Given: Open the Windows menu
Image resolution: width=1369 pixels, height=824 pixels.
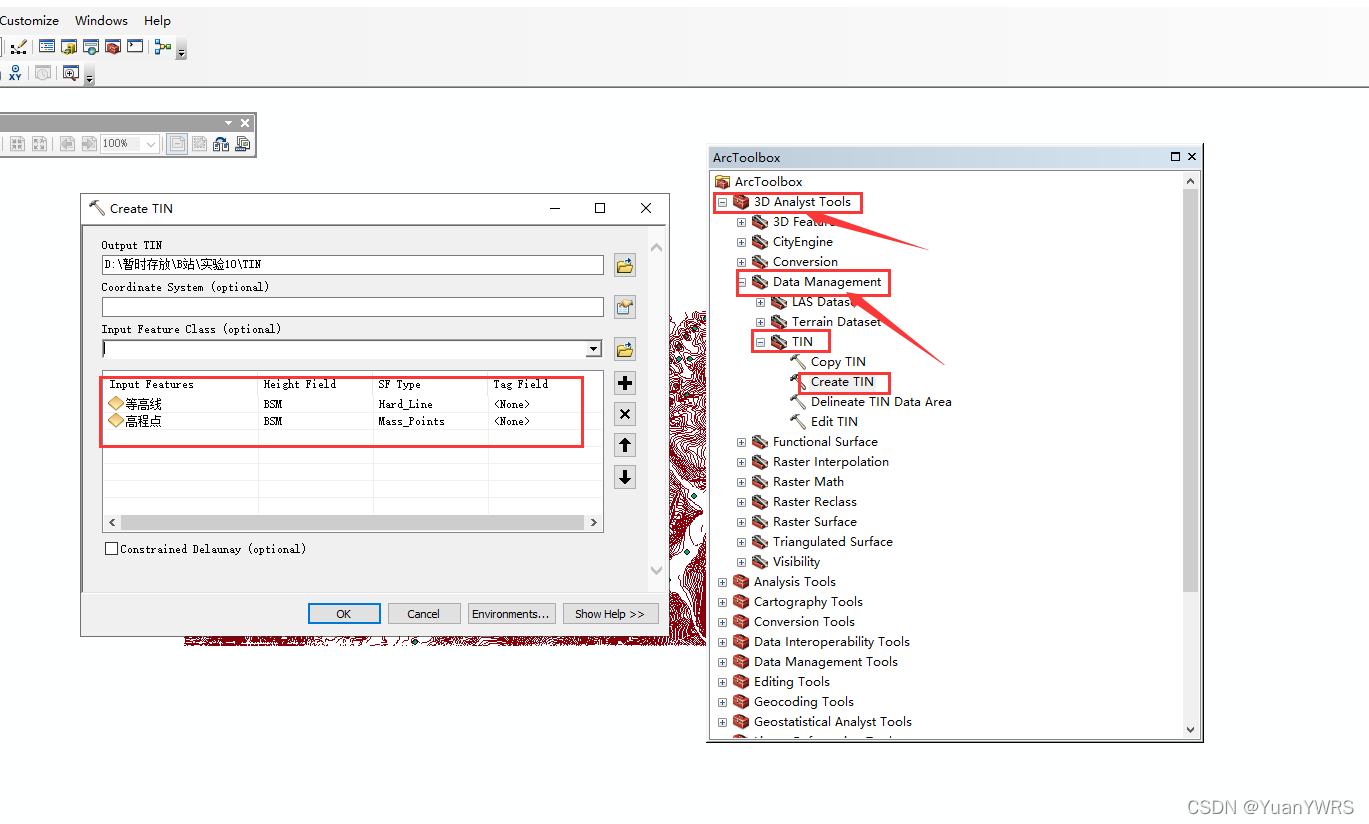Looking at the screenshot, I should pos(101,20).
